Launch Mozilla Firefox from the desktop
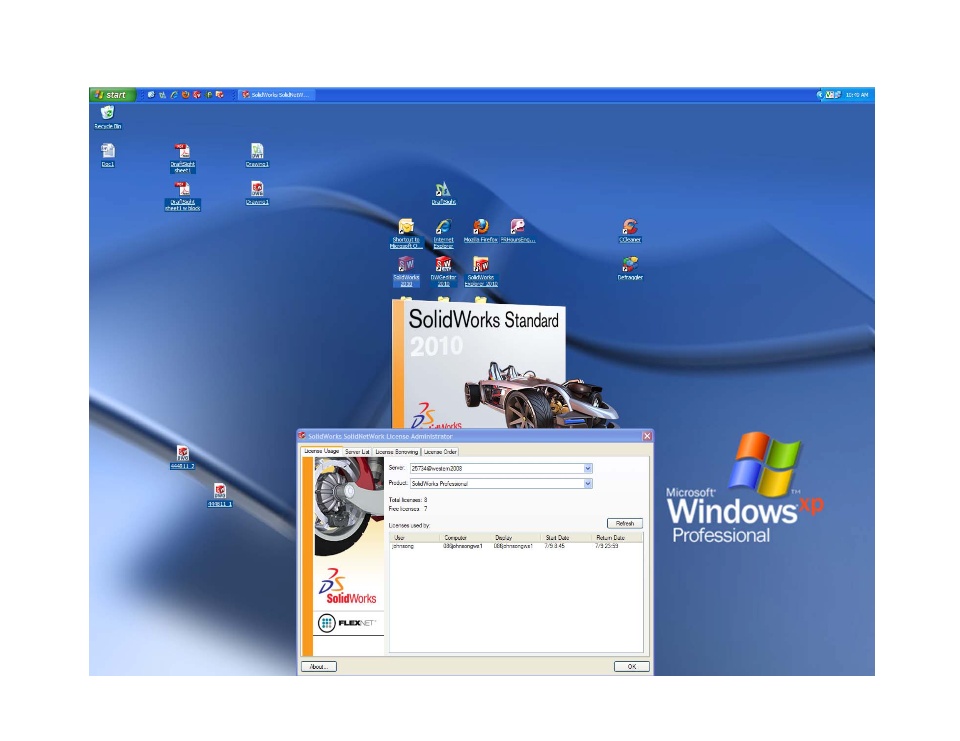 tap(481, 231)
